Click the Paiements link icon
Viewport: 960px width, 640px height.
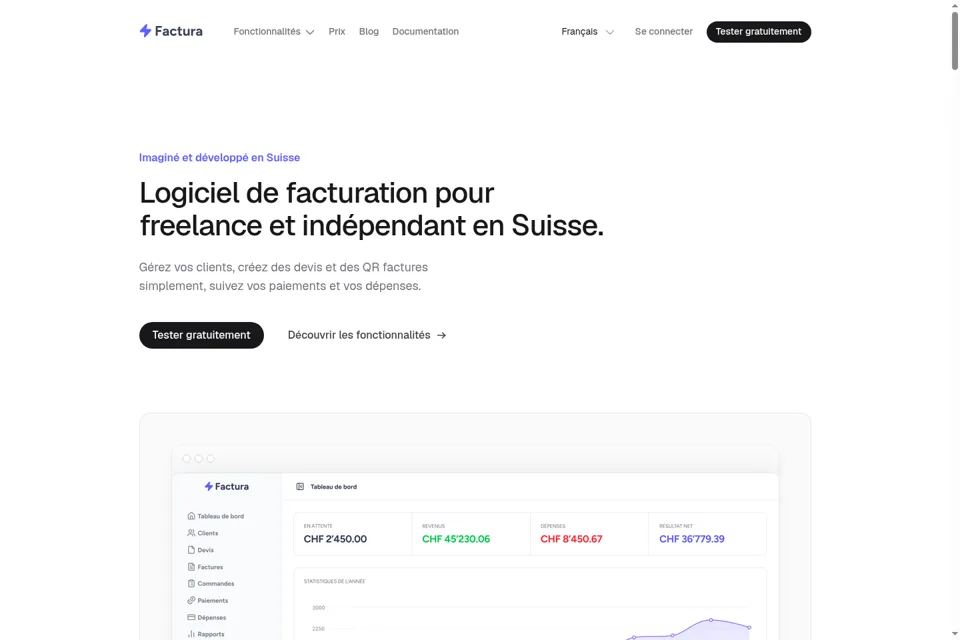(x=191, y=600)
